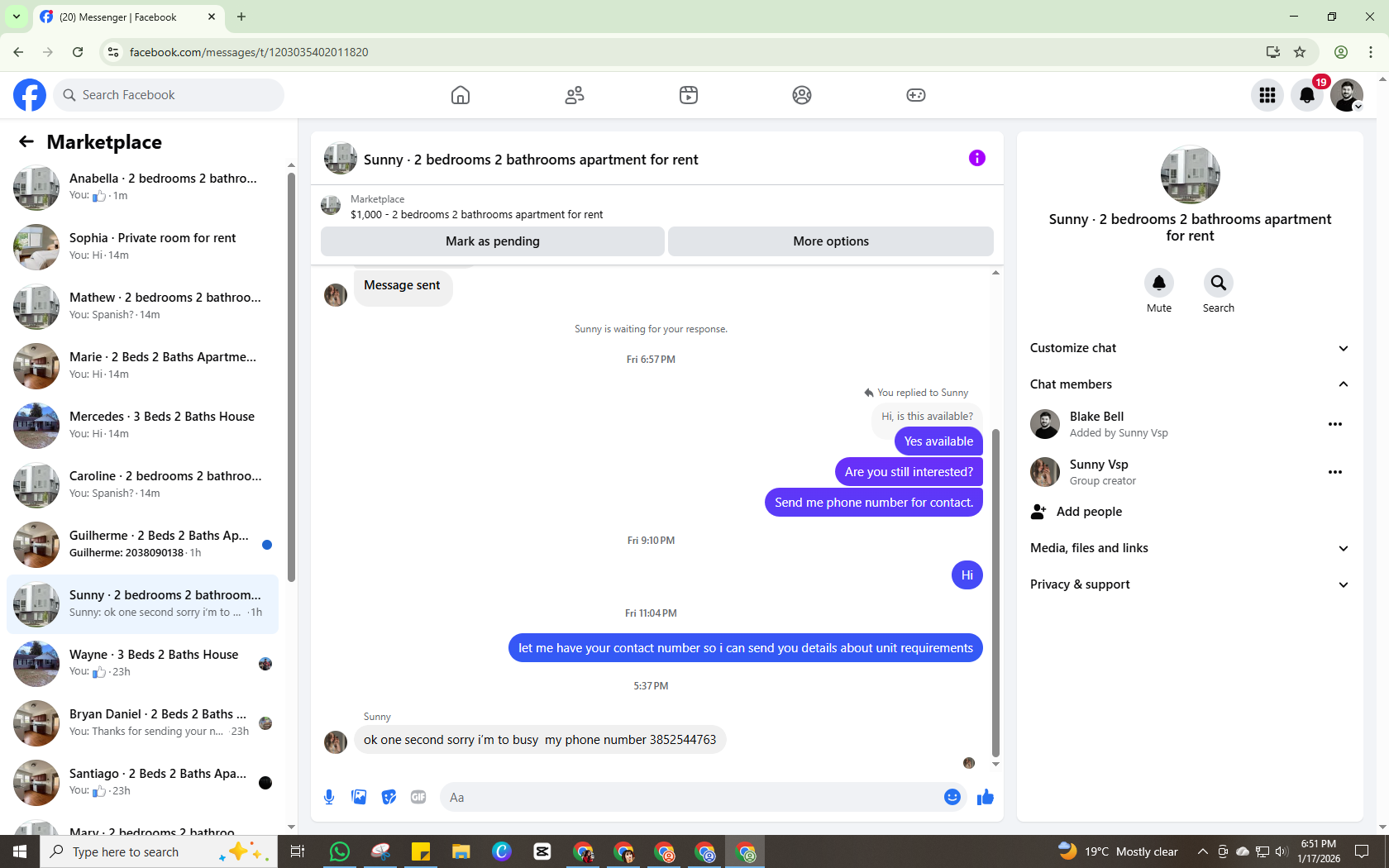Open options dots for Sunny Vsp
Image resolution: width=1389 pixels, height=868 pixels.
1335,472
